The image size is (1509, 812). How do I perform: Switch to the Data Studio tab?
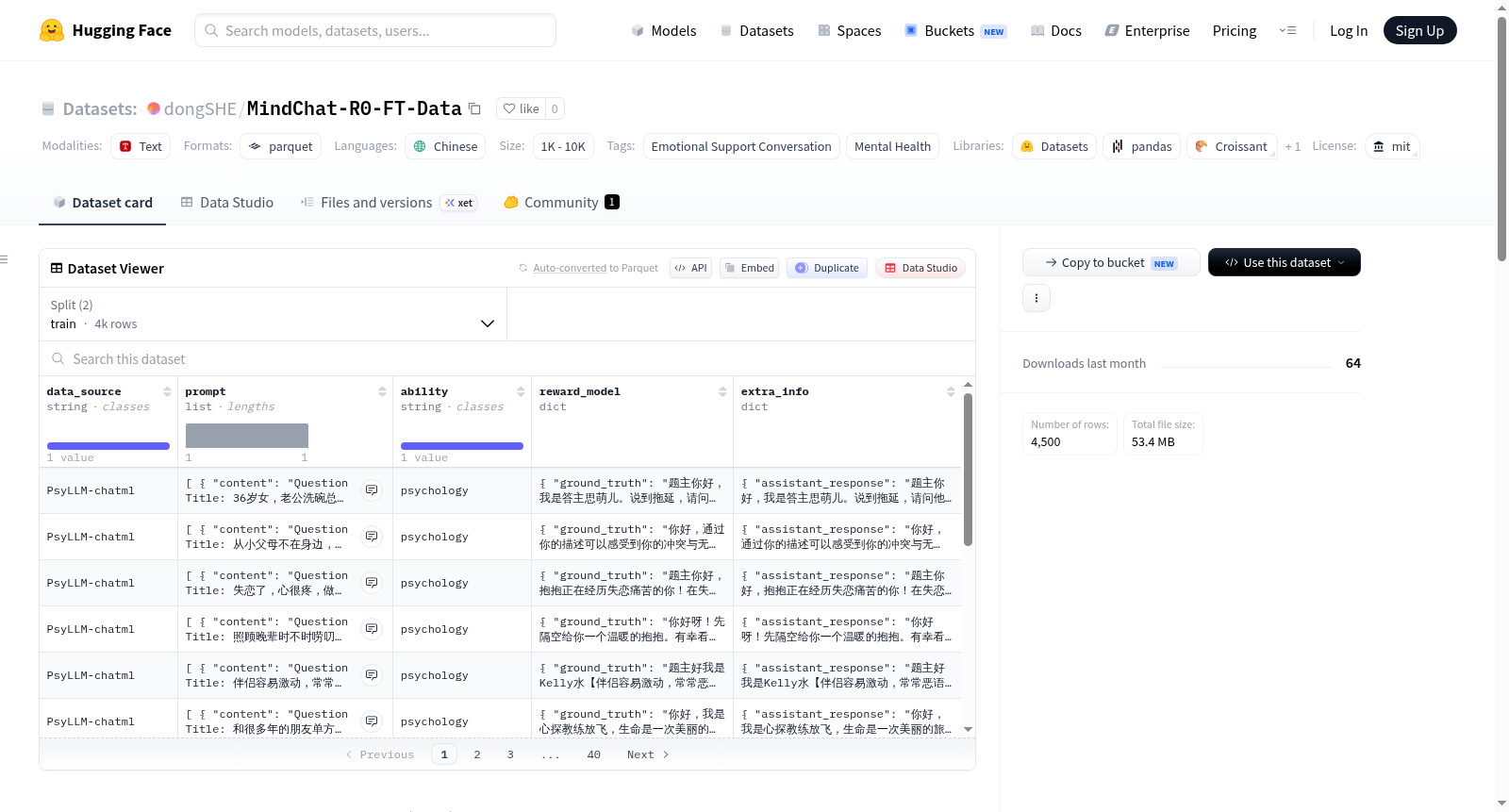[x=227, y=203]
